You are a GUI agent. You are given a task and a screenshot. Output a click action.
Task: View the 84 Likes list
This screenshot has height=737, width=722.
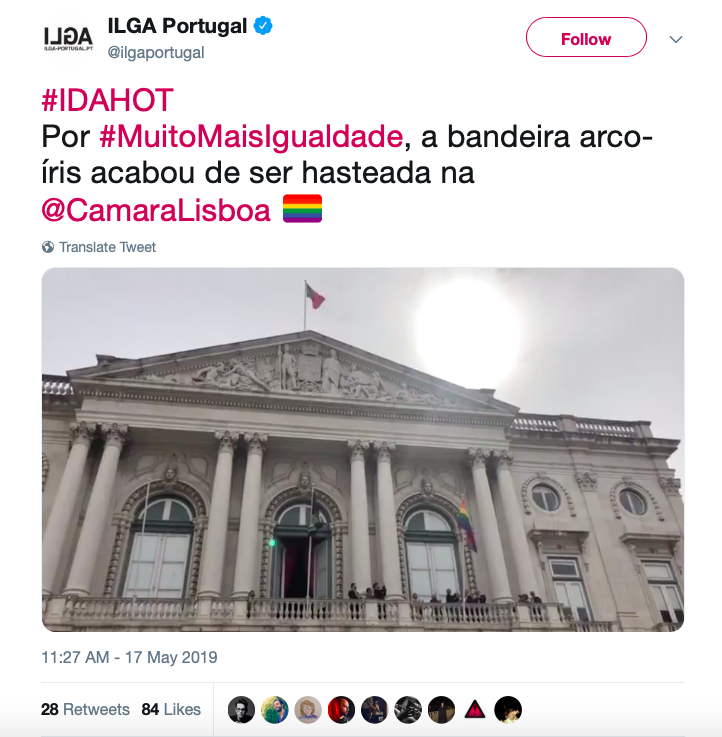click(x=171, y=709)
